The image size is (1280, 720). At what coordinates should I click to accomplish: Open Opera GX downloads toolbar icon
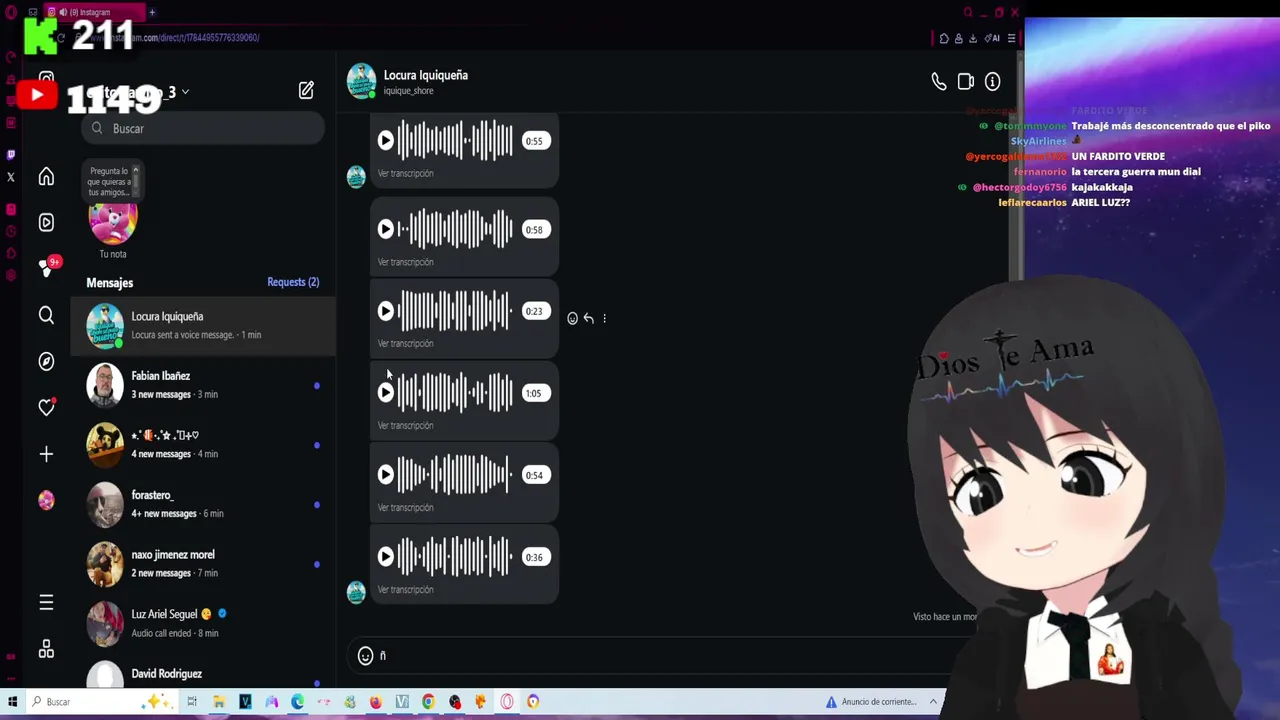pos(973,38)
